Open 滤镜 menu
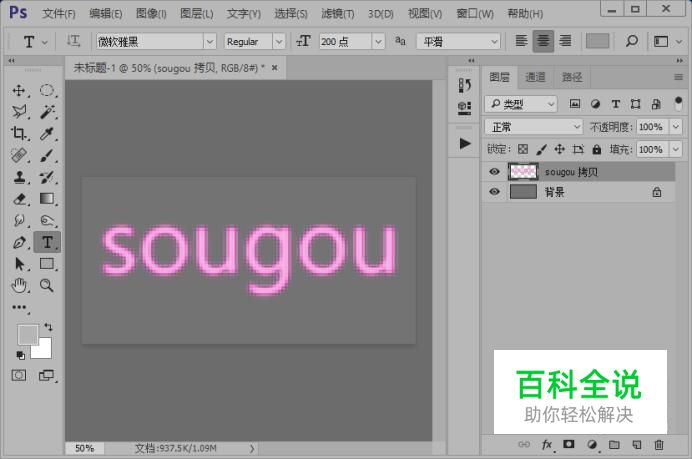Image resolution: width=692 pixels, height=459 pixels. [338, 14]
